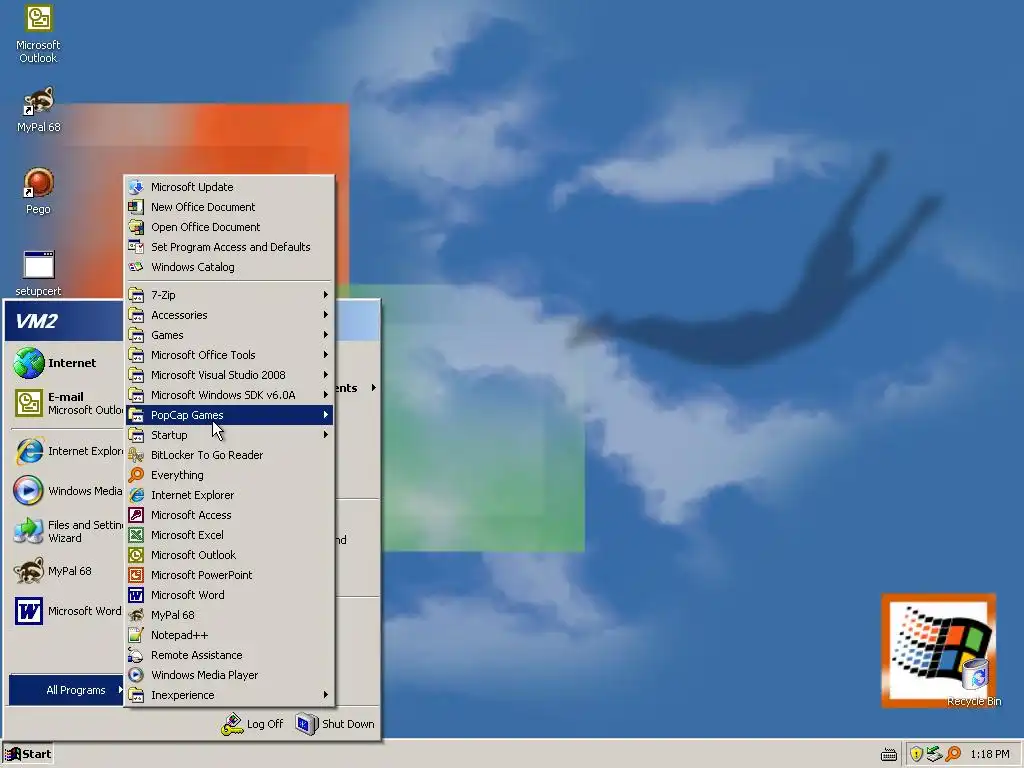This screenshot has height=768, width=1024.
Task: Select the Pego desktop shortcut
Action: click(x=38, y=191)
